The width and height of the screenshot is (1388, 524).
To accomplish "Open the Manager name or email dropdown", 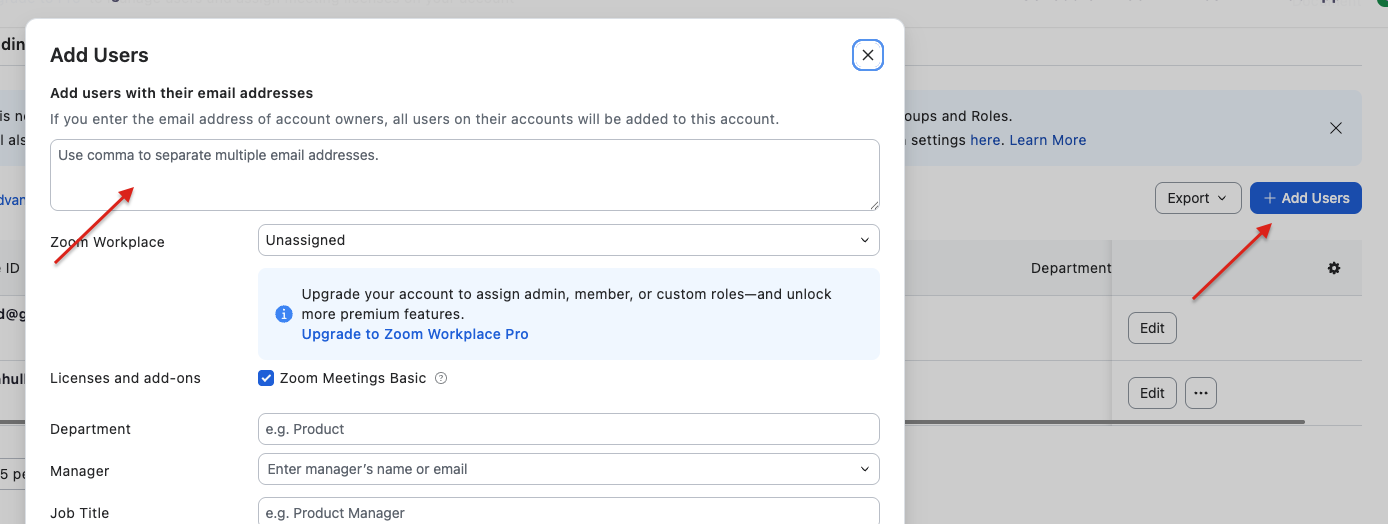I will click(x=569, y=469).
